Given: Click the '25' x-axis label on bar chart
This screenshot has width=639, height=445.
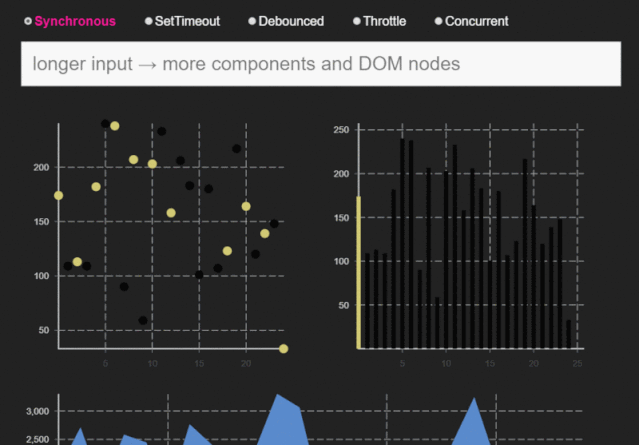Looking at the screenshot, I should tap(577, 363).
